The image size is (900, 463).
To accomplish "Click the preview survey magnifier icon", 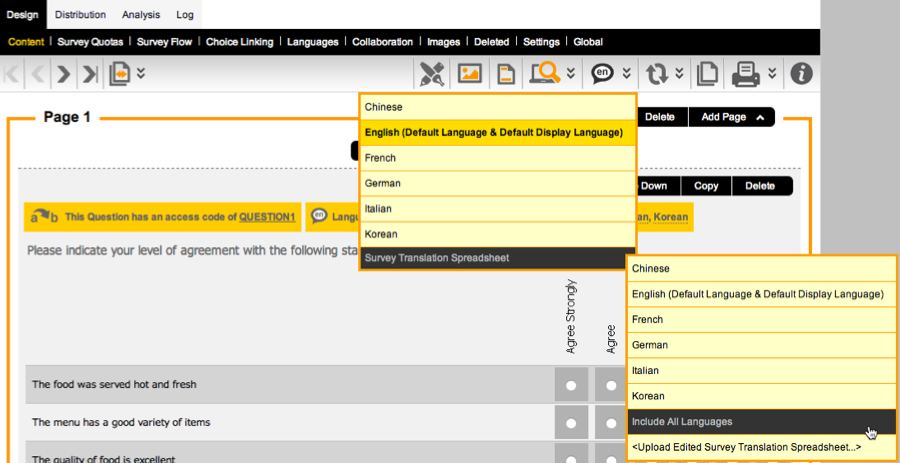I will pyautogui.click(x=545, y=73).
